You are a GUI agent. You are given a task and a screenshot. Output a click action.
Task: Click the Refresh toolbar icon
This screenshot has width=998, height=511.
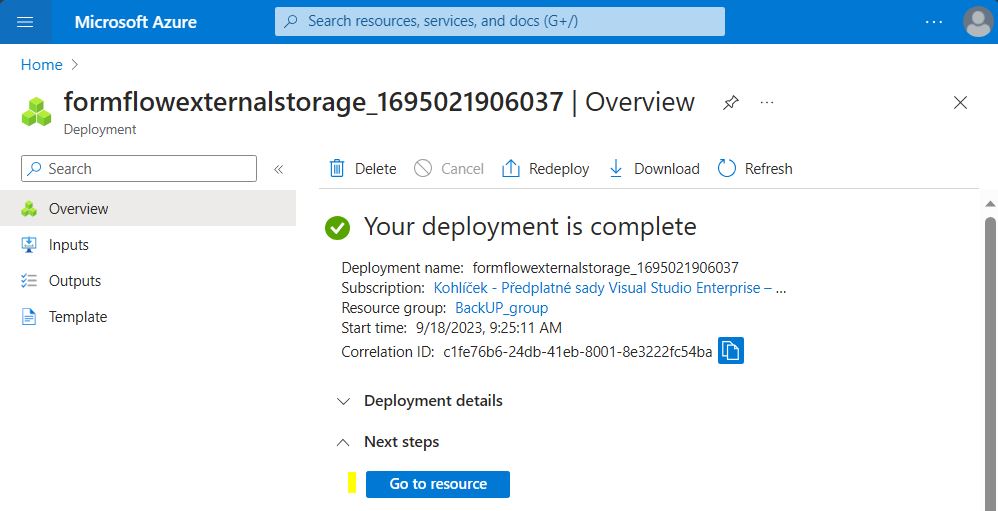point(727,169)
